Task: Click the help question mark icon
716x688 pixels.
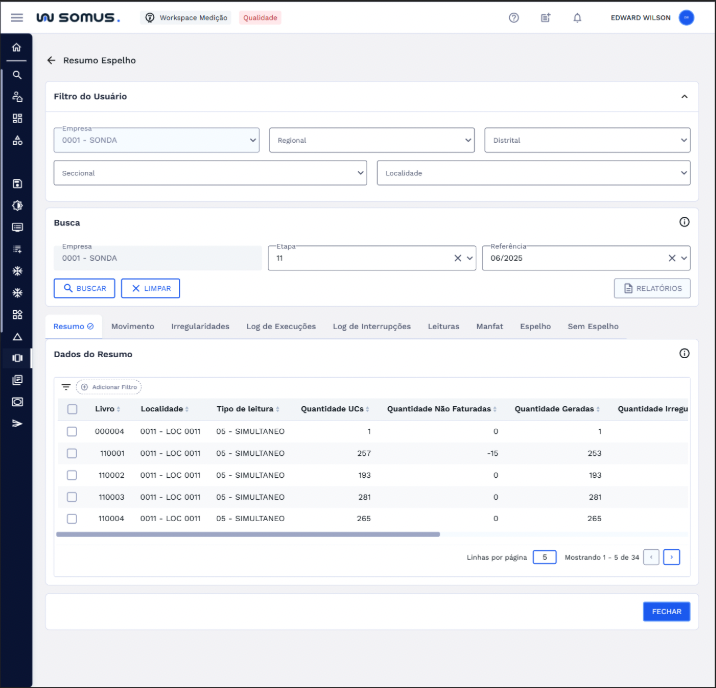Action: (x=514, y=18)
